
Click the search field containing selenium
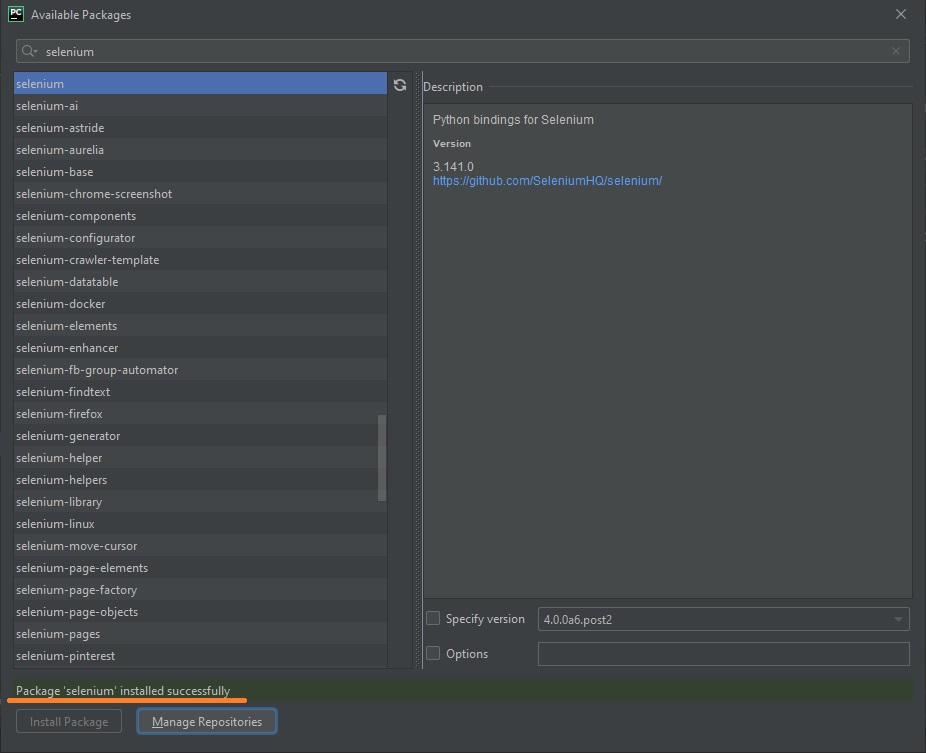[x=462, y=51]
